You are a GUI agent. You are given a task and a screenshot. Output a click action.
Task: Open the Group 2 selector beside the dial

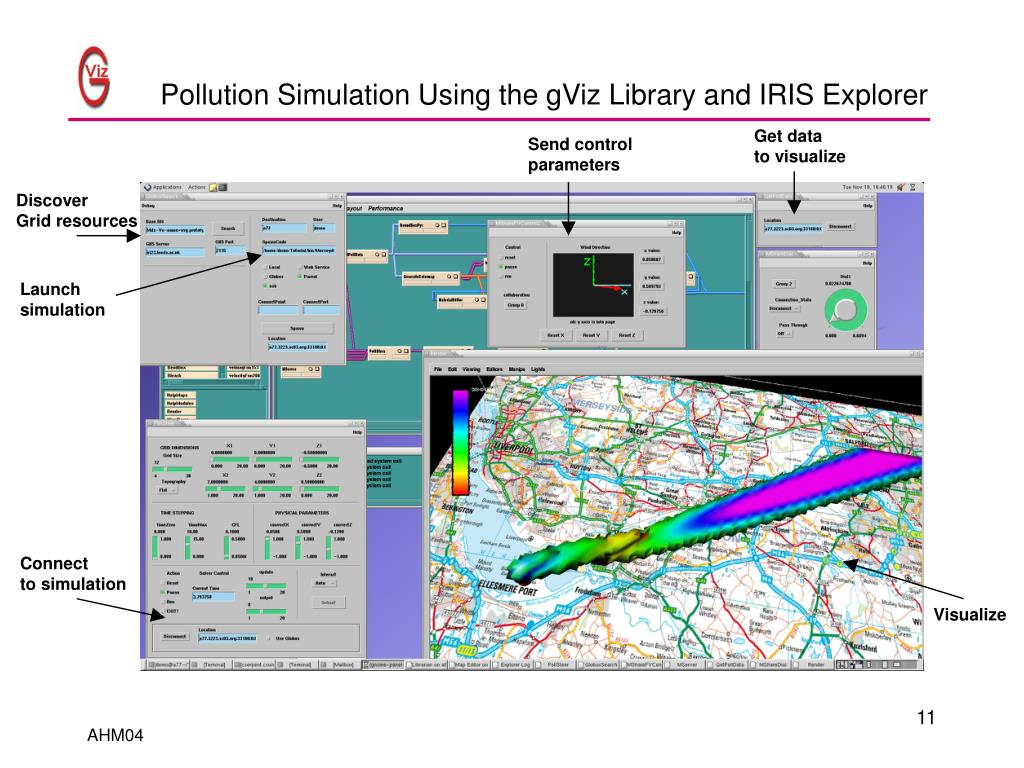click(784, 283)
